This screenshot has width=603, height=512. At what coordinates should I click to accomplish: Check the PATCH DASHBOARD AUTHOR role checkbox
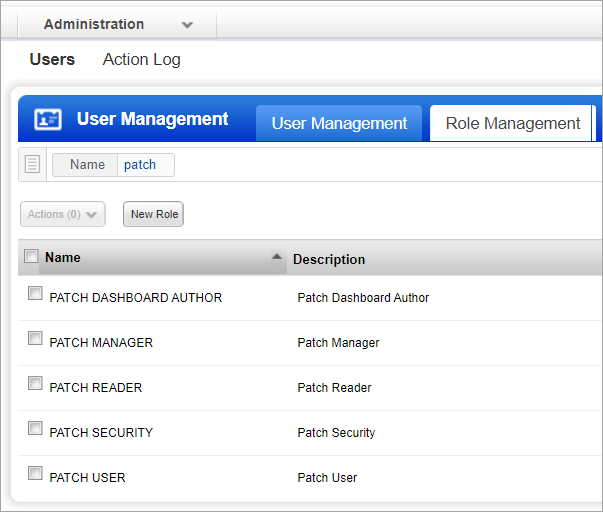point(35,293)
